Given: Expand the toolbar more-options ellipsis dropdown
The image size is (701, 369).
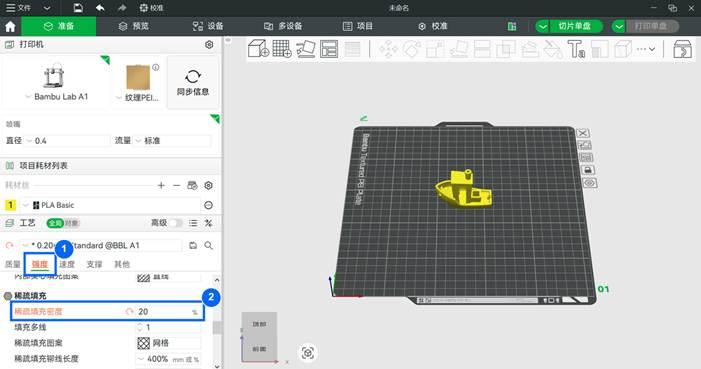Looking at the screenshot, I should pyautogui.click(x=646, y=49).
